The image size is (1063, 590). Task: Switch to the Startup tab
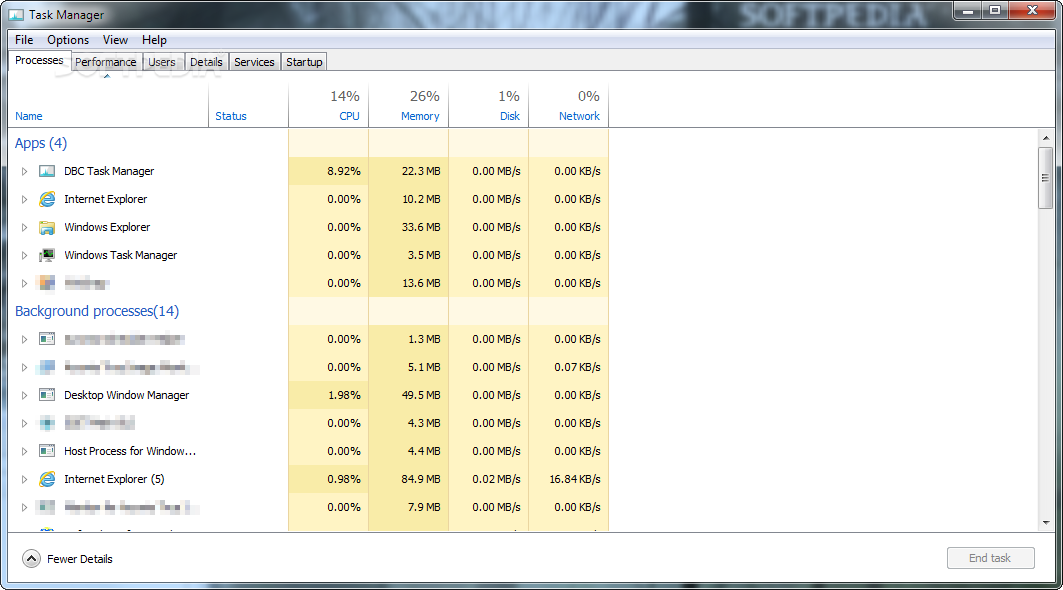[304, 62]
